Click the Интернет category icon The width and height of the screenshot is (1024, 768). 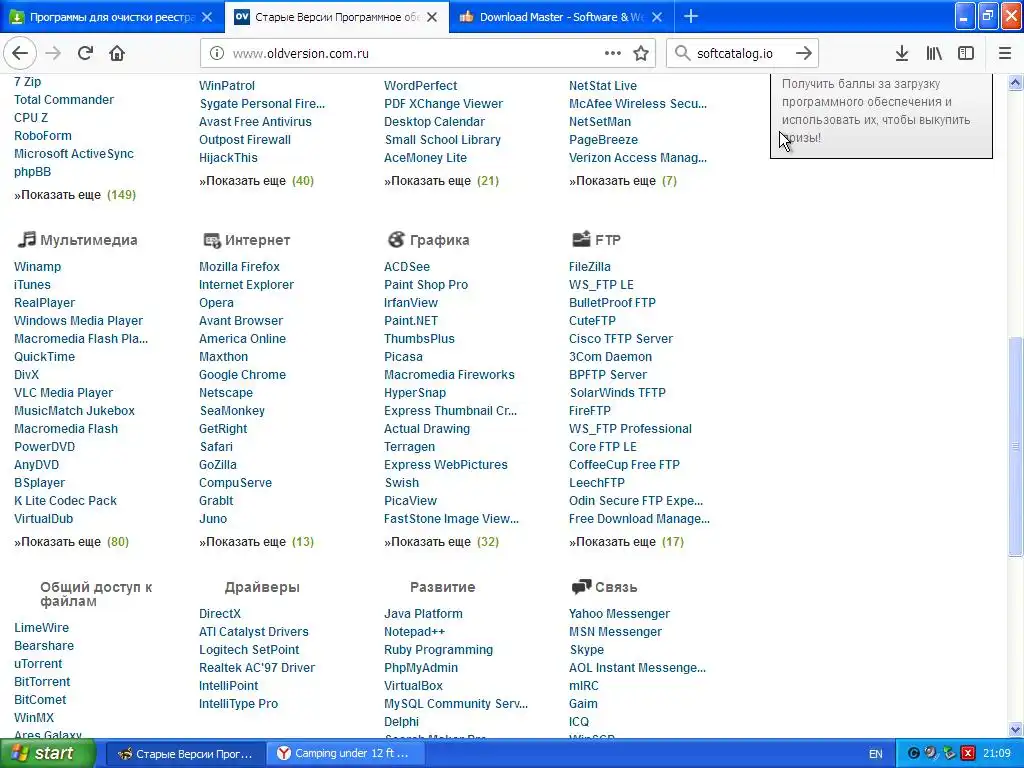coord(212,240)
